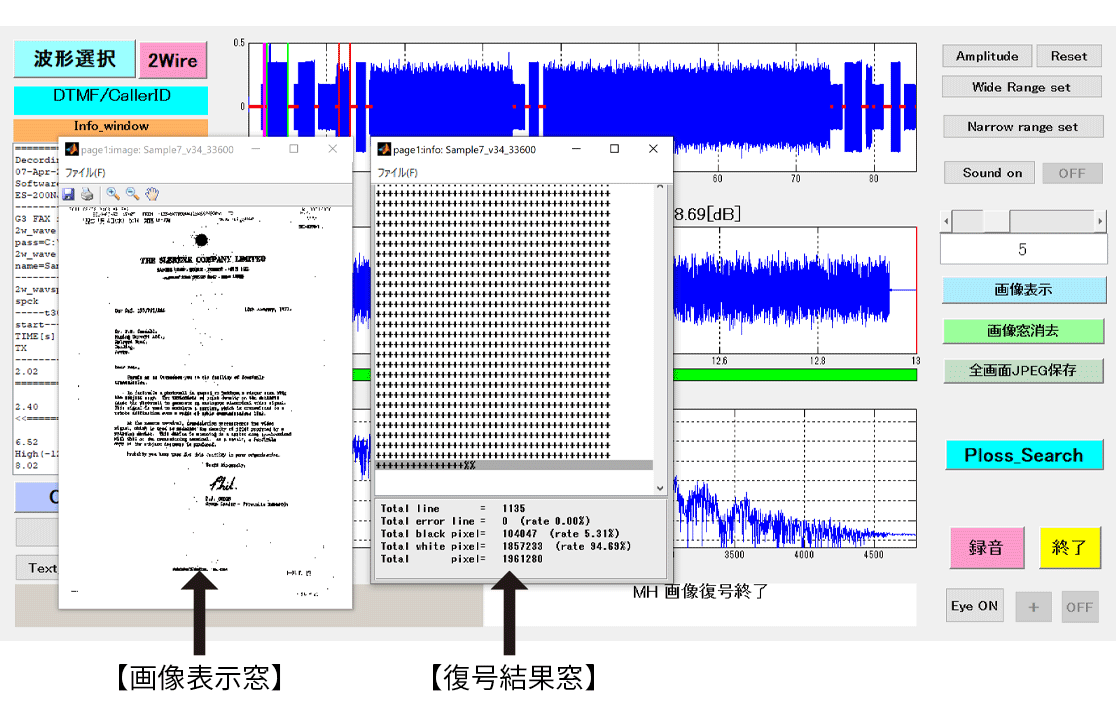Viewport: 1116px width, 720px height.
Task: Toggle Eye ON button
Action: [974, 606]
